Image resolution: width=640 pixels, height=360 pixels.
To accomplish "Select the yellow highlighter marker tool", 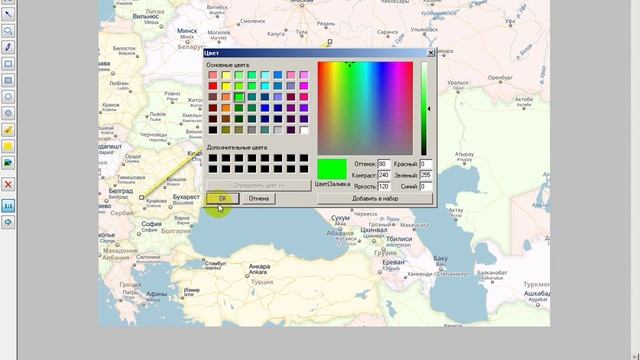I will pos(8,130).
